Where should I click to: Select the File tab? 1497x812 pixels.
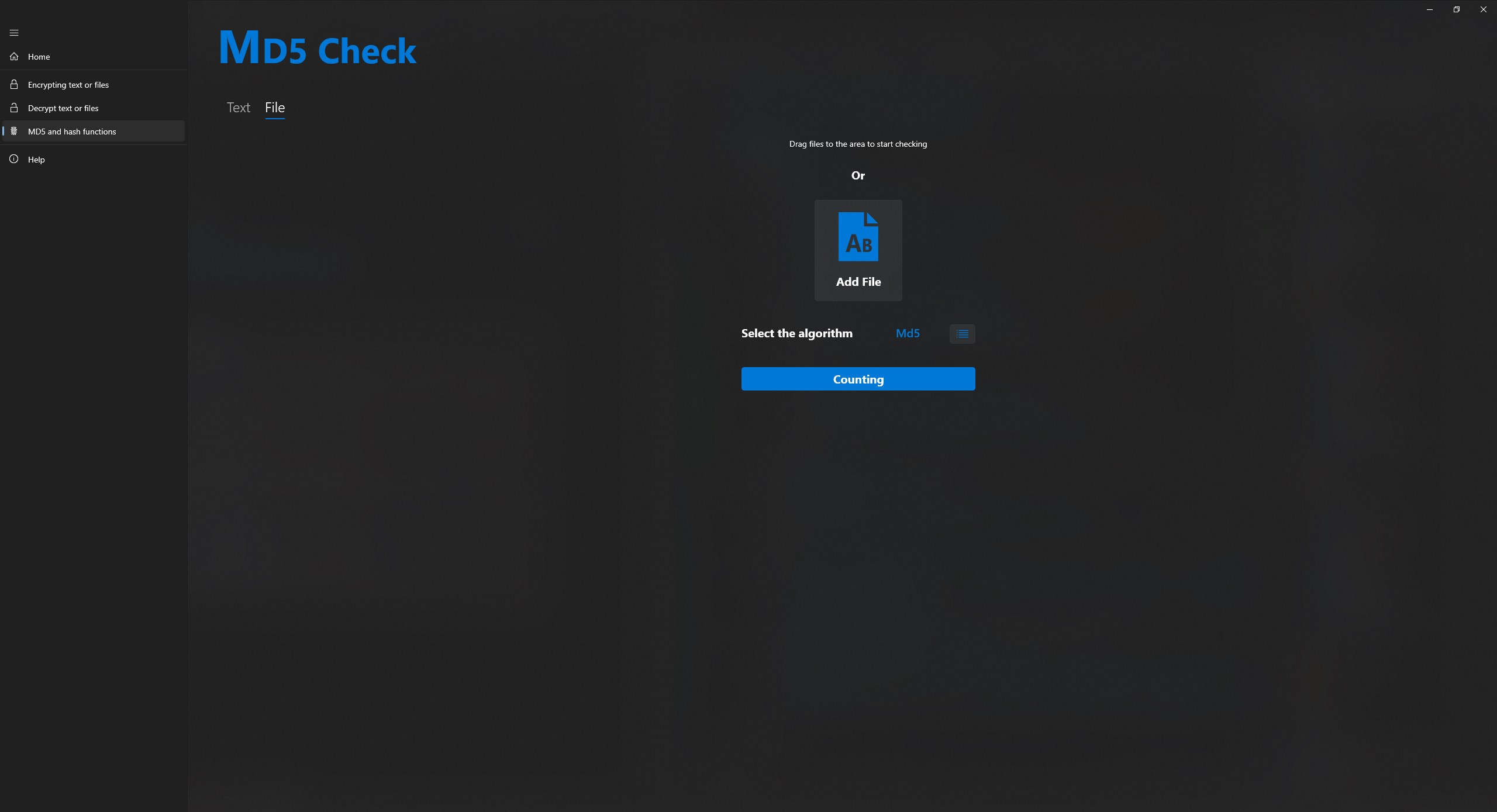pos(275,108)
